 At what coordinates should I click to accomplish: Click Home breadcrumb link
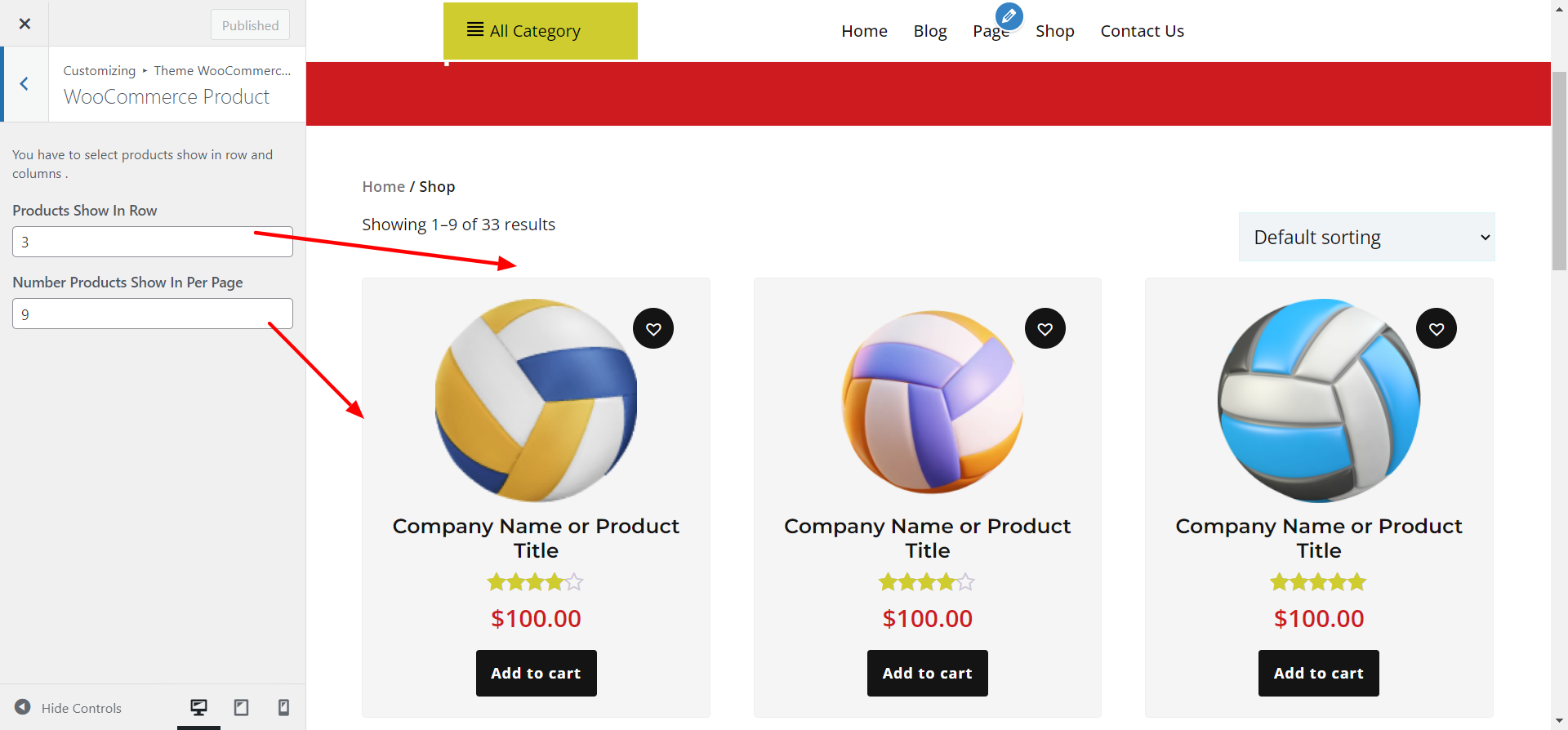pos(383,187)
